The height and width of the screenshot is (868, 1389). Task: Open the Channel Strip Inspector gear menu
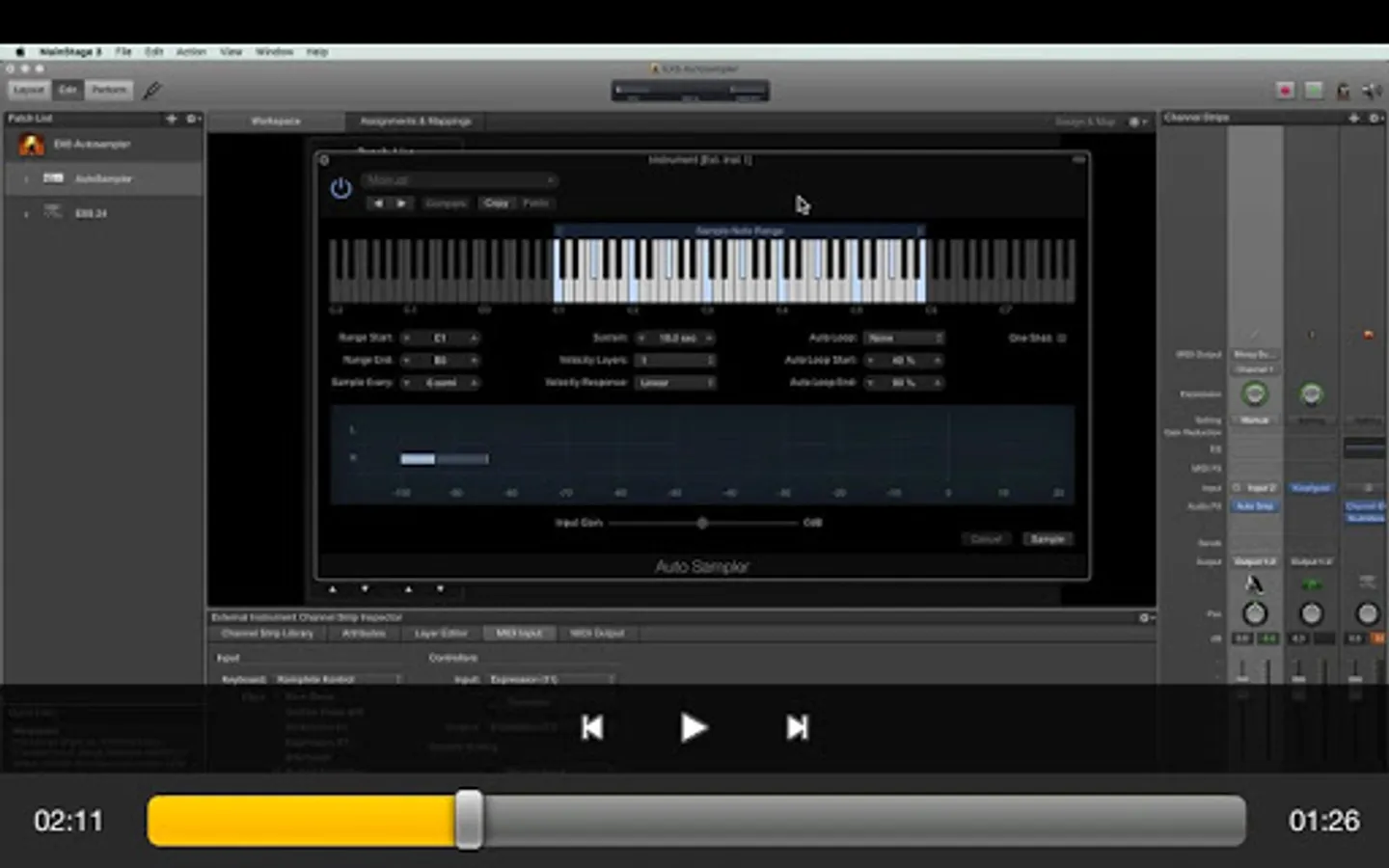(x=1145, y=617)
